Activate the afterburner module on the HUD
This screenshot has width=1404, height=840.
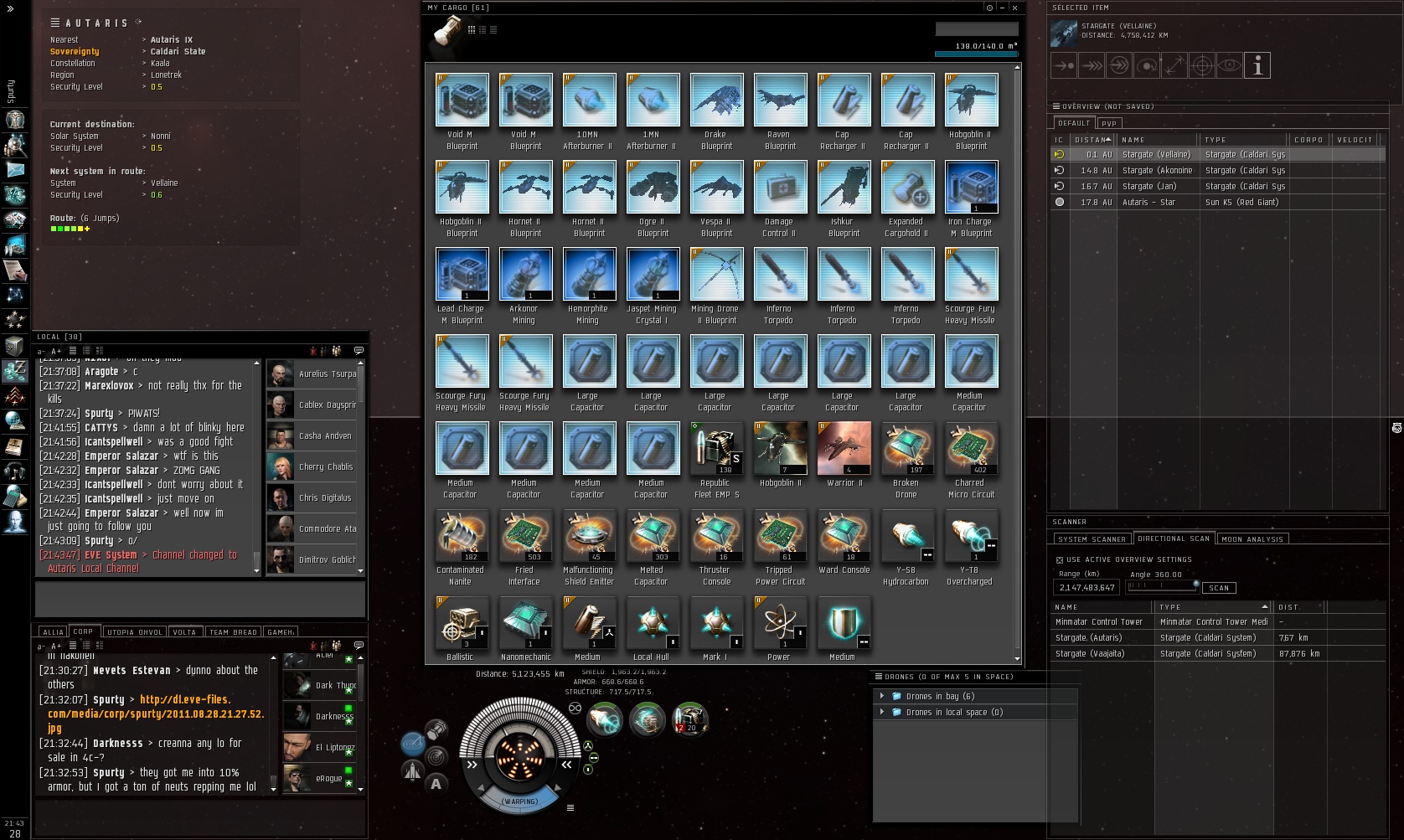tap(605, 719)
